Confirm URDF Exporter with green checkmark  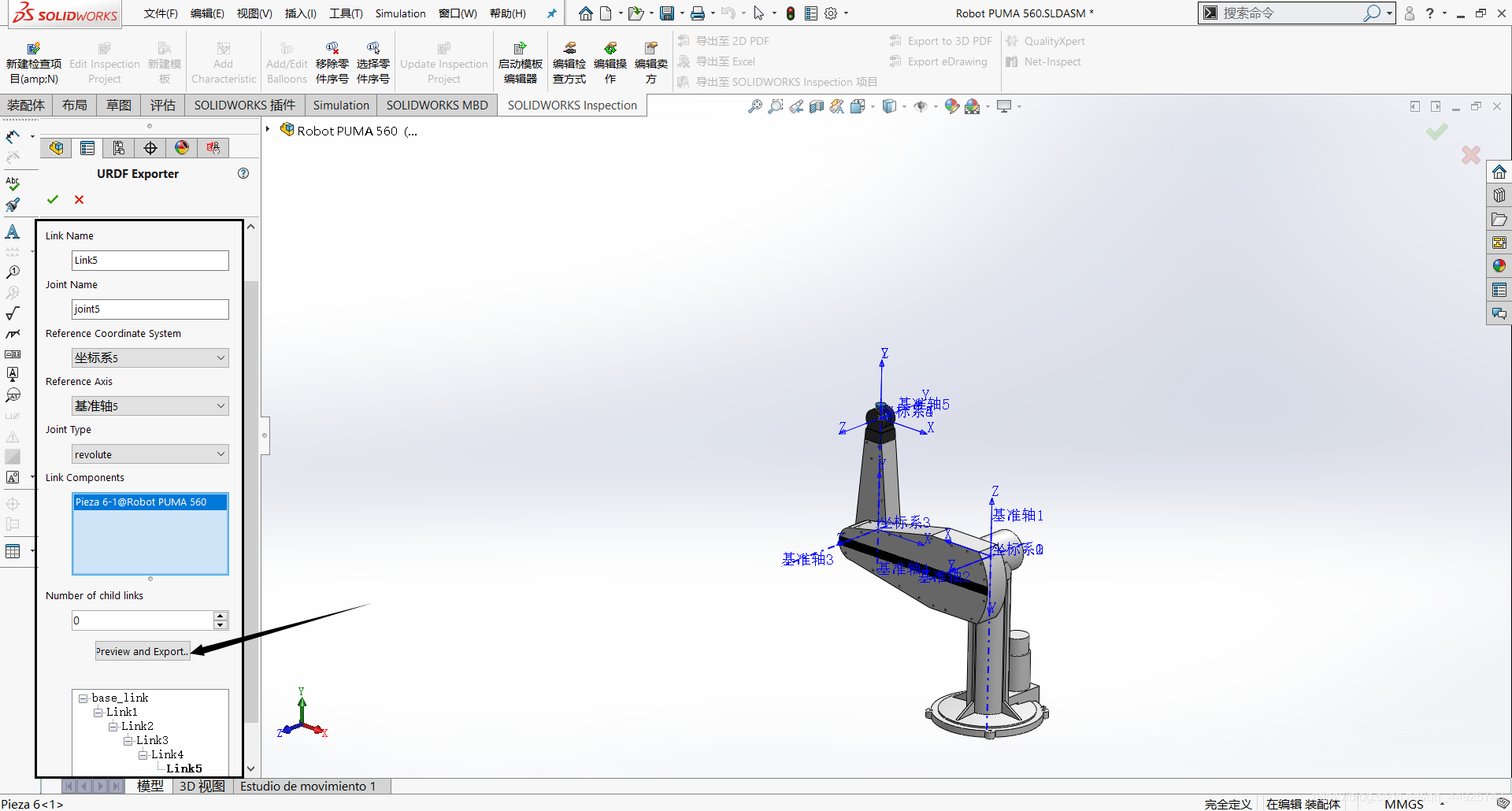coord(53,200)
